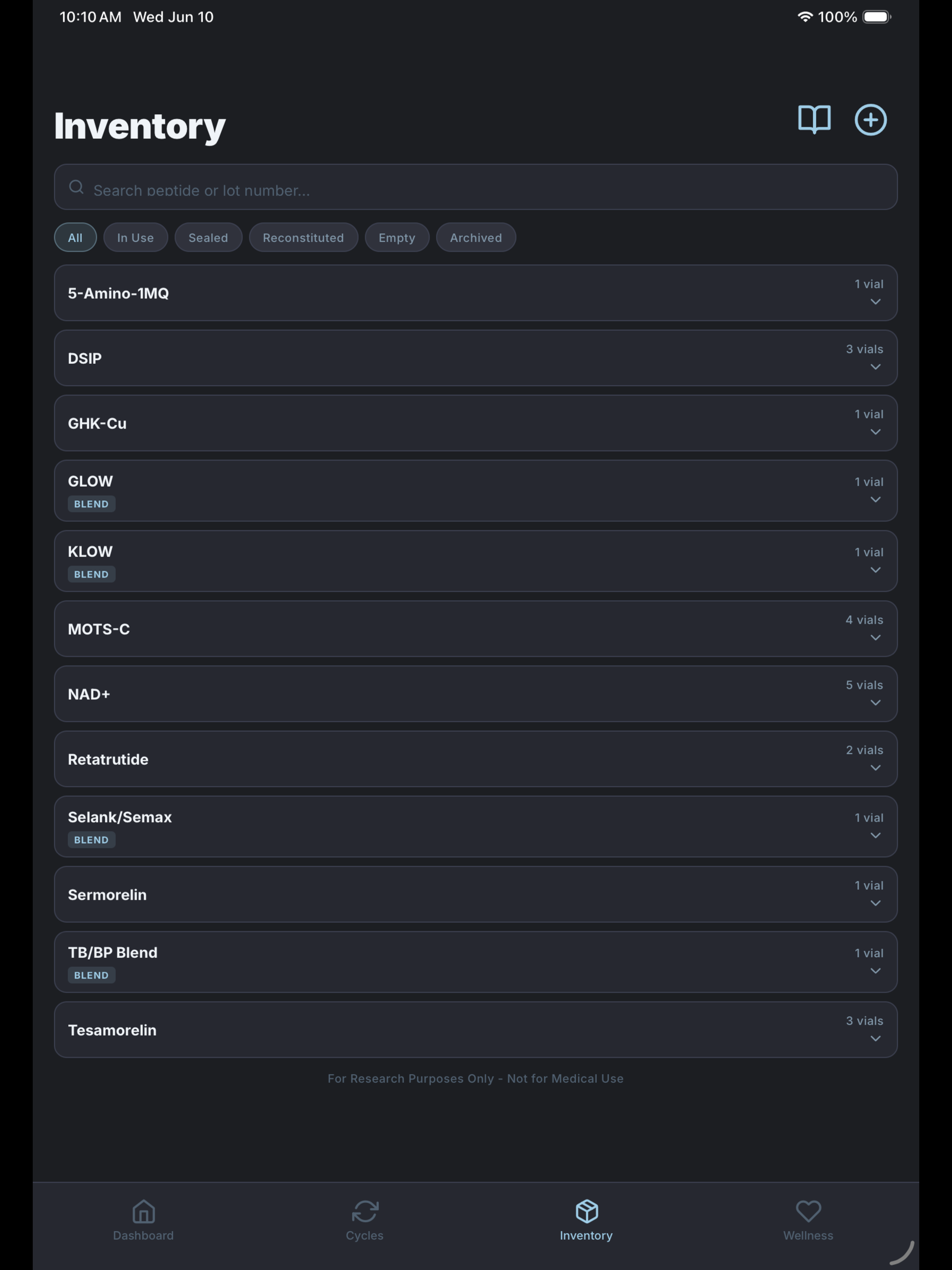The image size is (952, 1270).
Task: Tap the BLEND badge under Selank/Semax
Action: [91, 839]
